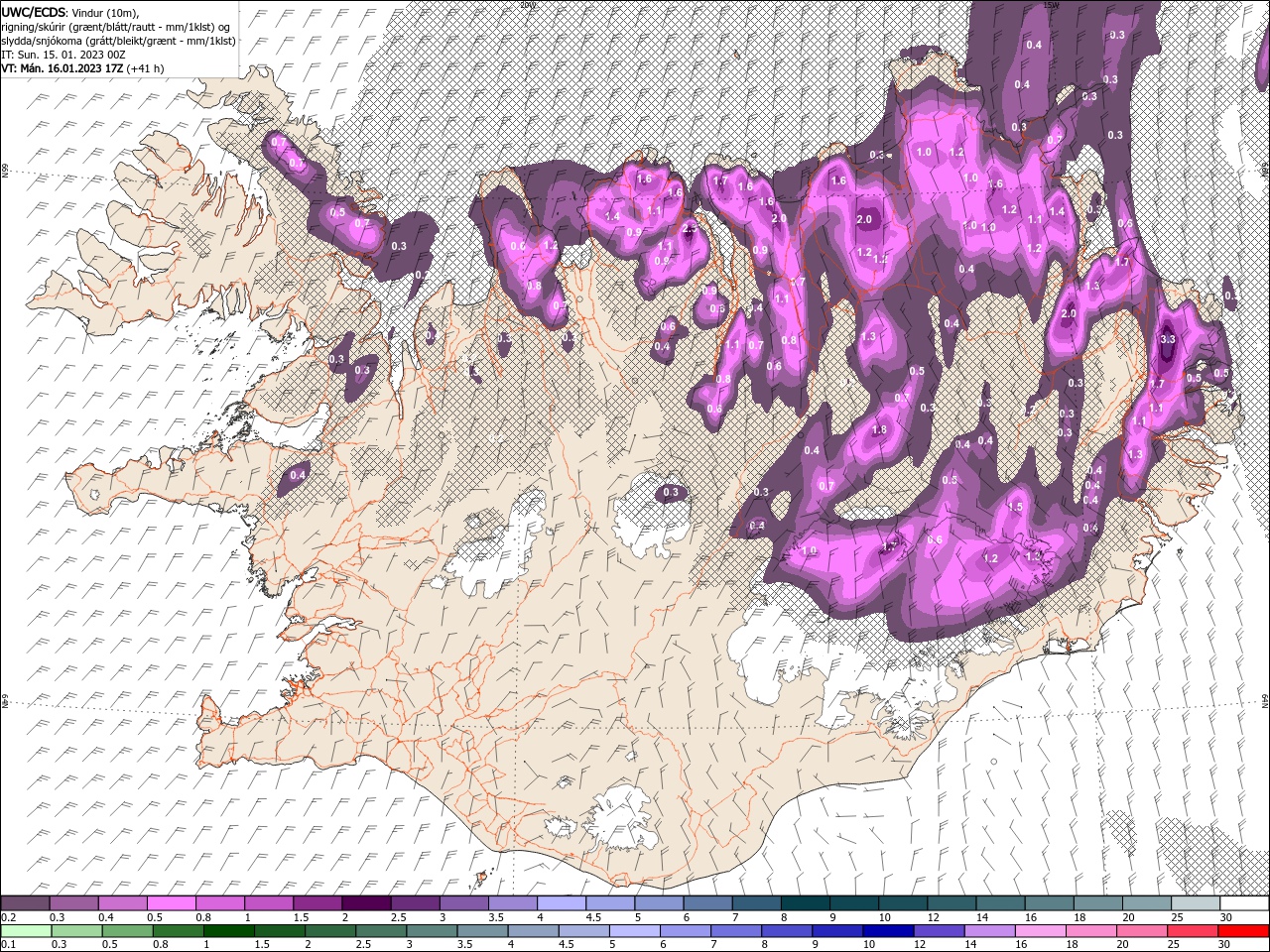Image resolution: width=1270 pixels, height=952 pixels.
Task: Click the 'IT: Sun. 15. 01. 2023 00Z' line
Action: pyautogui.click(x=63, y=55)
